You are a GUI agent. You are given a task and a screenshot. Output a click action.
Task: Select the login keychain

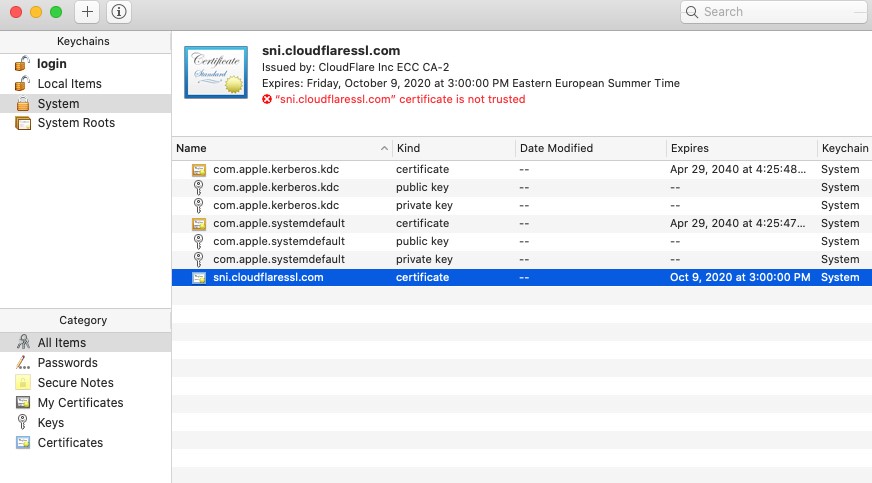click(x=51, y=64)
